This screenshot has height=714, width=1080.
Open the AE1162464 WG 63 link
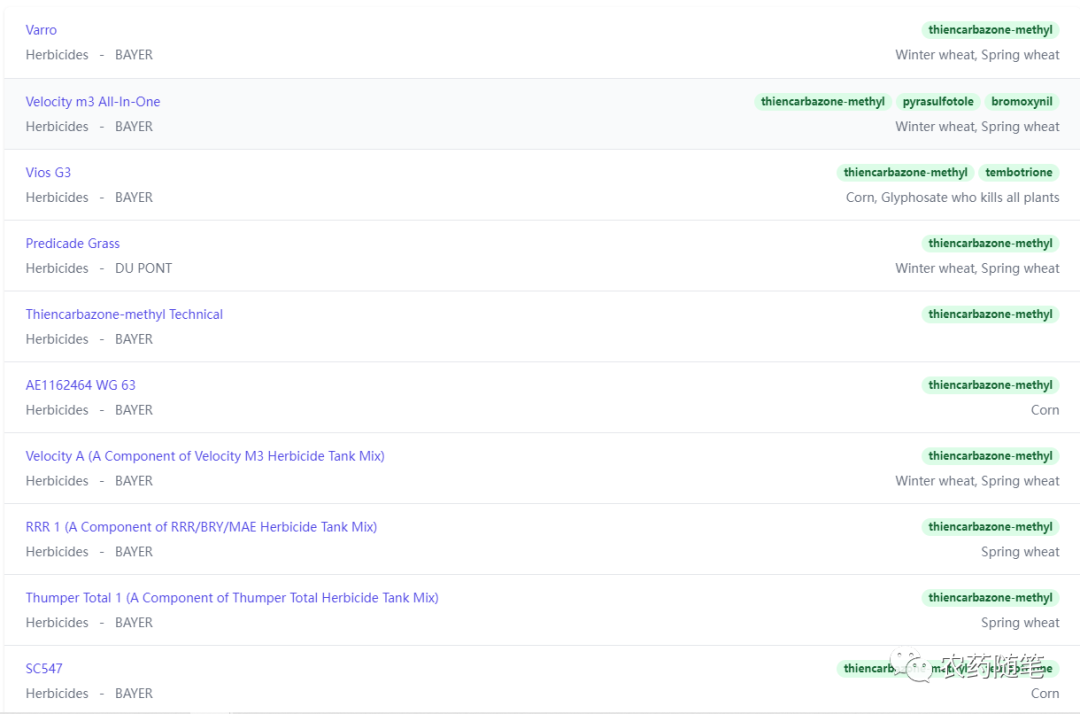tap(81, 385)
